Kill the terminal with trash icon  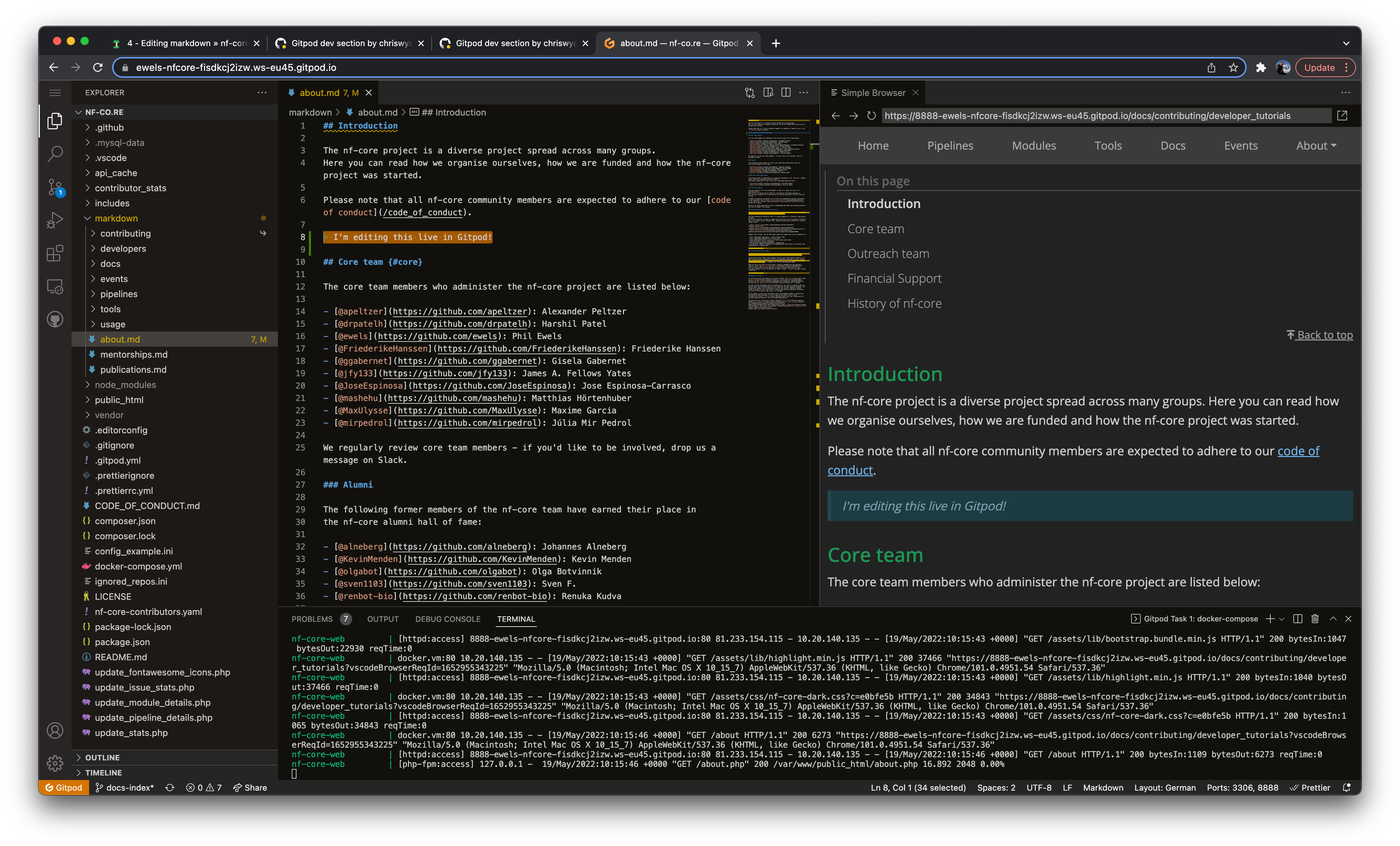tap(1315, 619)
